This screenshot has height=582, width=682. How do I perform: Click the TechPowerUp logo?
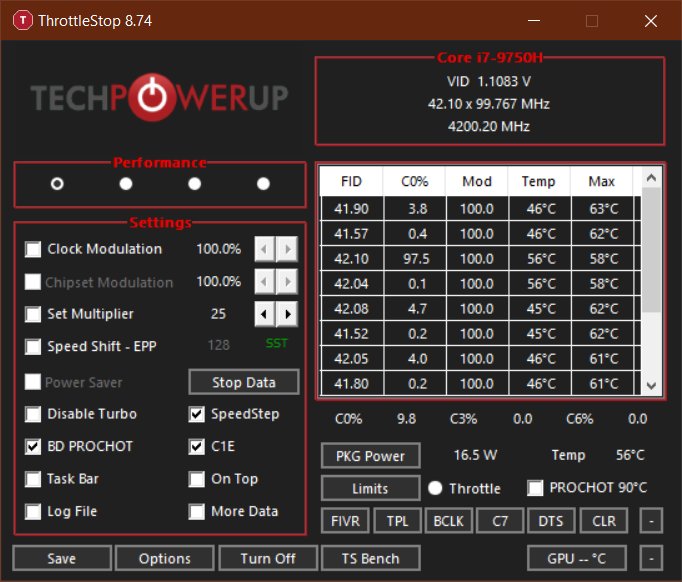click(x=159, y=97)
